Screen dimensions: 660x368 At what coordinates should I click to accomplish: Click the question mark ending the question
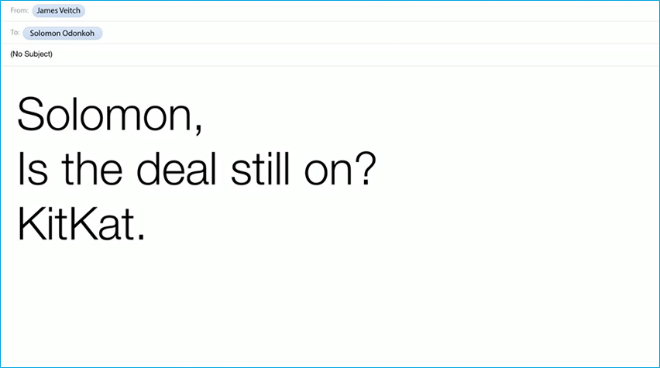click(x=365, y=168)
